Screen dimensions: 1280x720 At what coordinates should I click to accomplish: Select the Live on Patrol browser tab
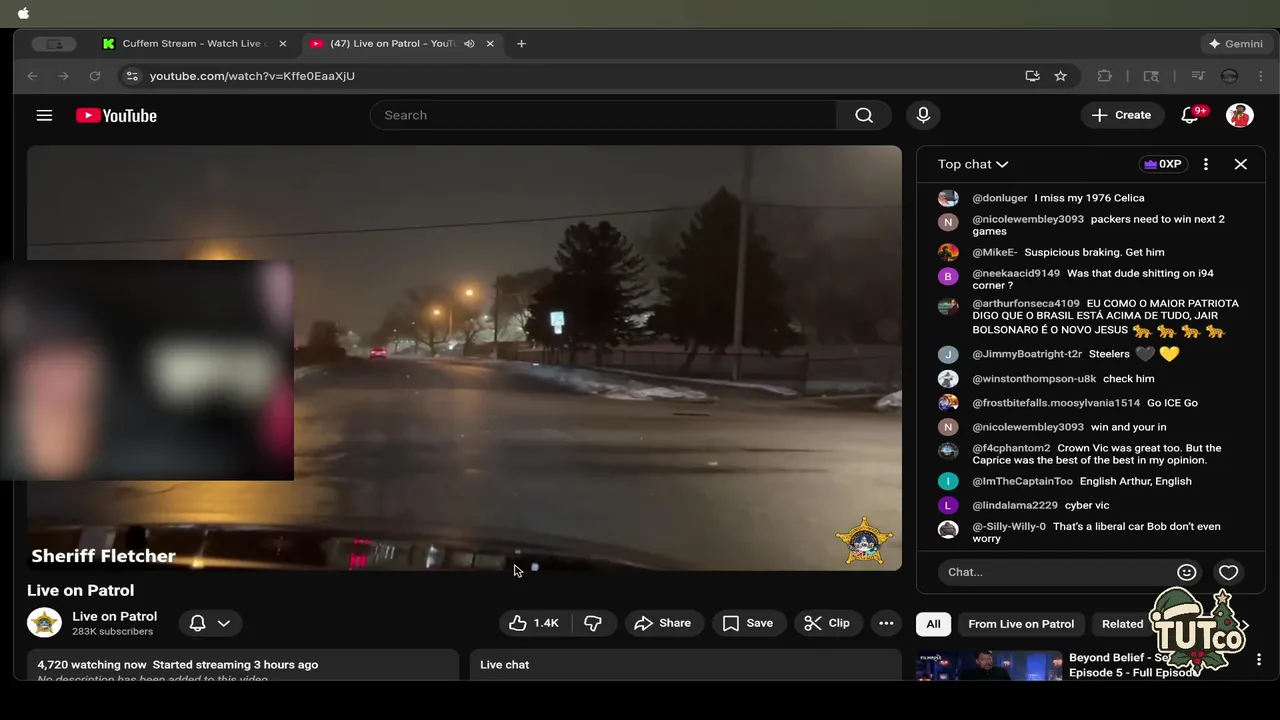click(x=392, y=44)
